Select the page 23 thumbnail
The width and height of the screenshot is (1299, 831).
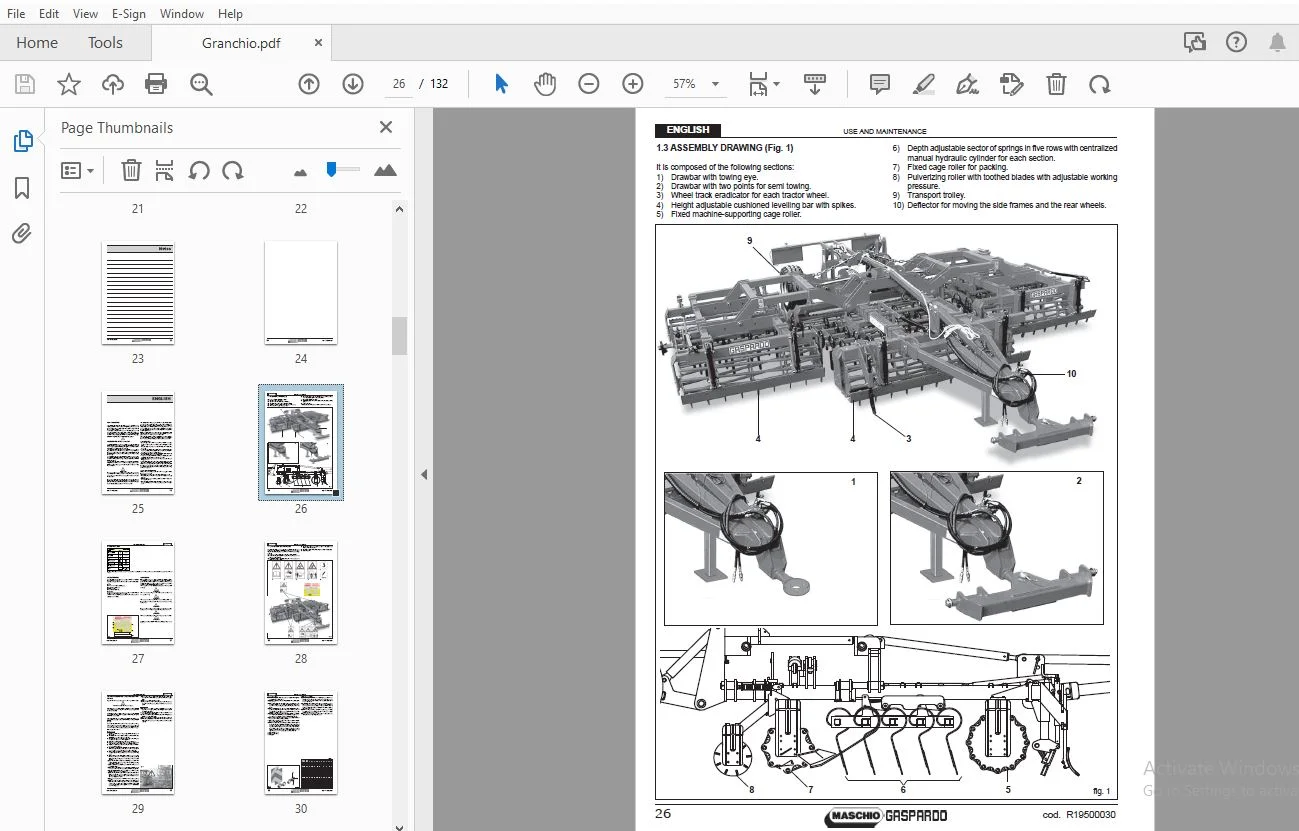pos(138,293)
